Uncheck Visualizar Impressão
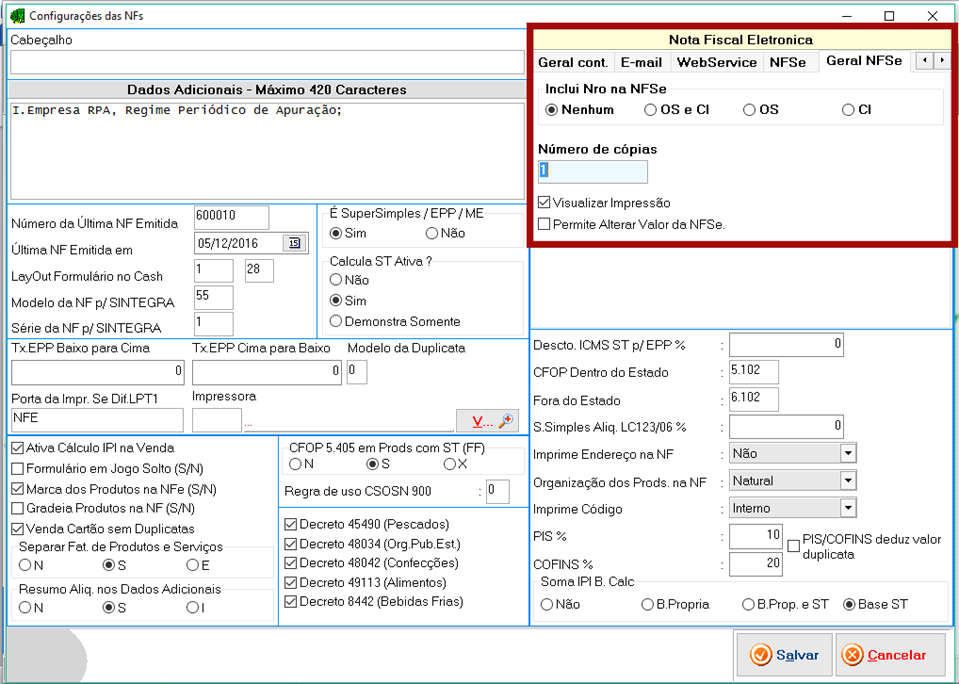 [x=544, y=203]
